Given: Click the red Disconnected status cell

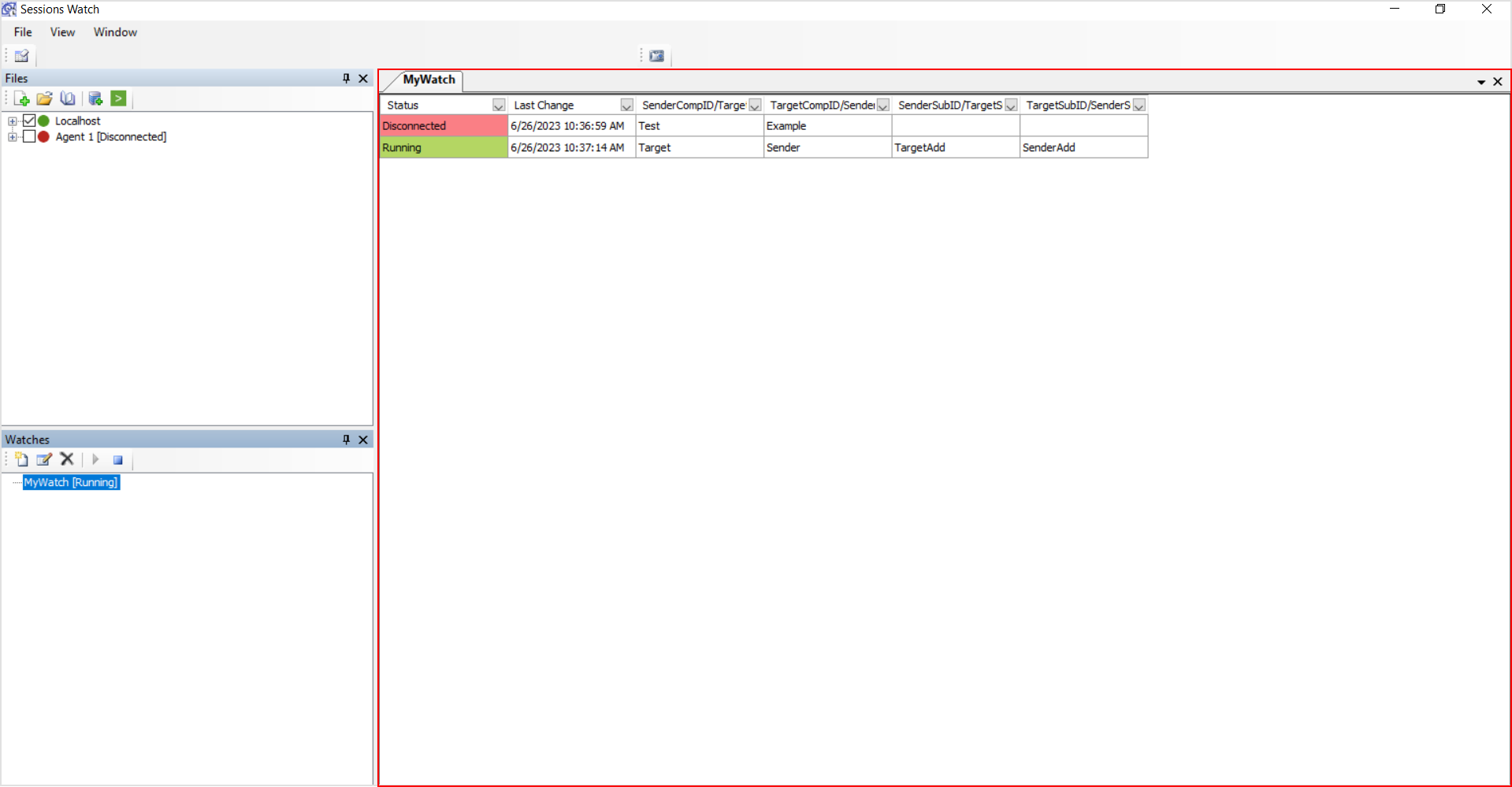Looking at the screenshot, I should coord(443,126).
